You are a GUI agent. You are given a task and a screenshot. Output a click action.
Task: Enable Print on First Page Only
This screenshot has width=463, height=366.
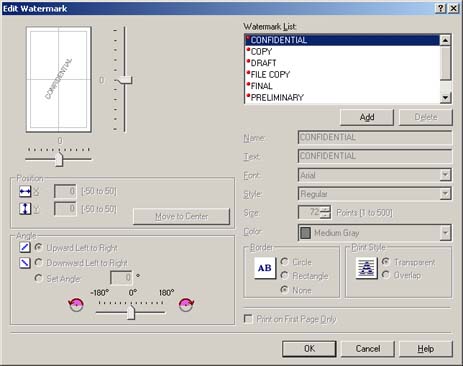(x=248, y=319)
